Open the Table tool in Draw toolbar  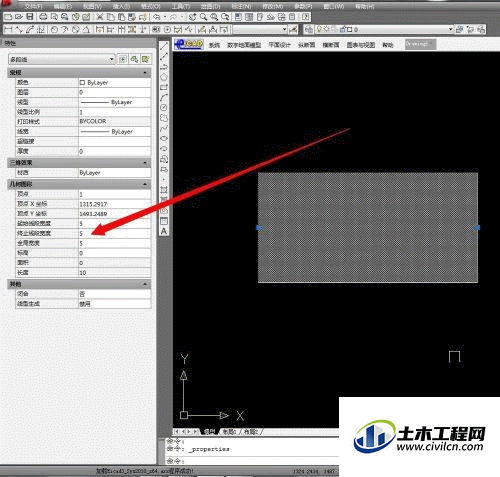164,221
